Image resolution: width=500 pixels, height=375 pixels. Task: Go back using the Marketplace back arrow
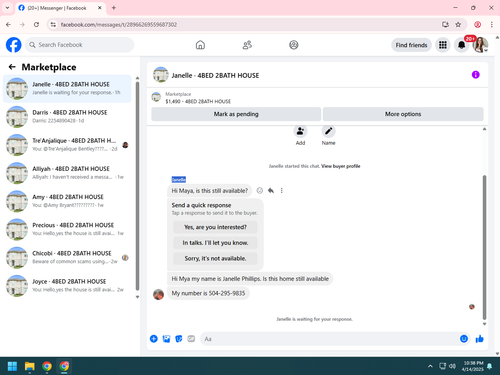click(x=12, y=67)
